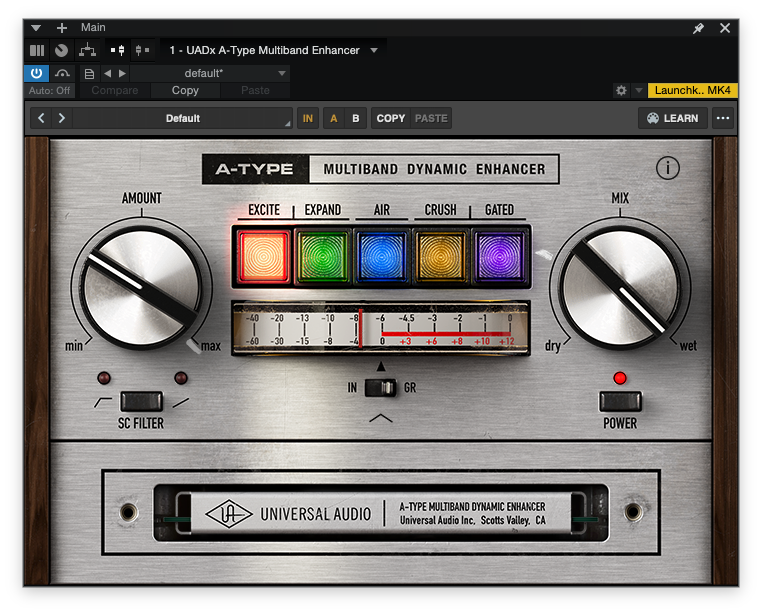Image resolution: width=762 pixels, height=614 pixels.
Task: Open the default* preset dropdown
Action: coord(210,73)
